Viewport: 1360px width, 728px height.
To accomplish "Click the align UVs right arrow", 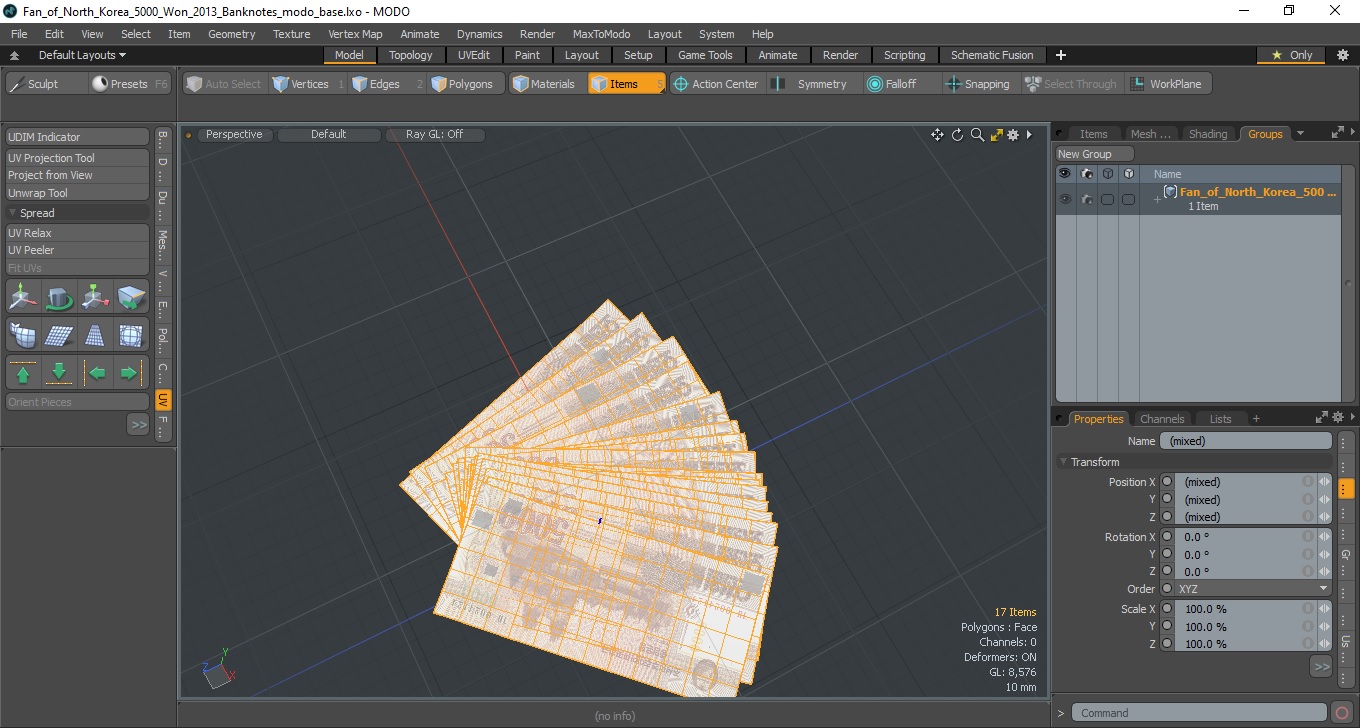I will (132, 373).
